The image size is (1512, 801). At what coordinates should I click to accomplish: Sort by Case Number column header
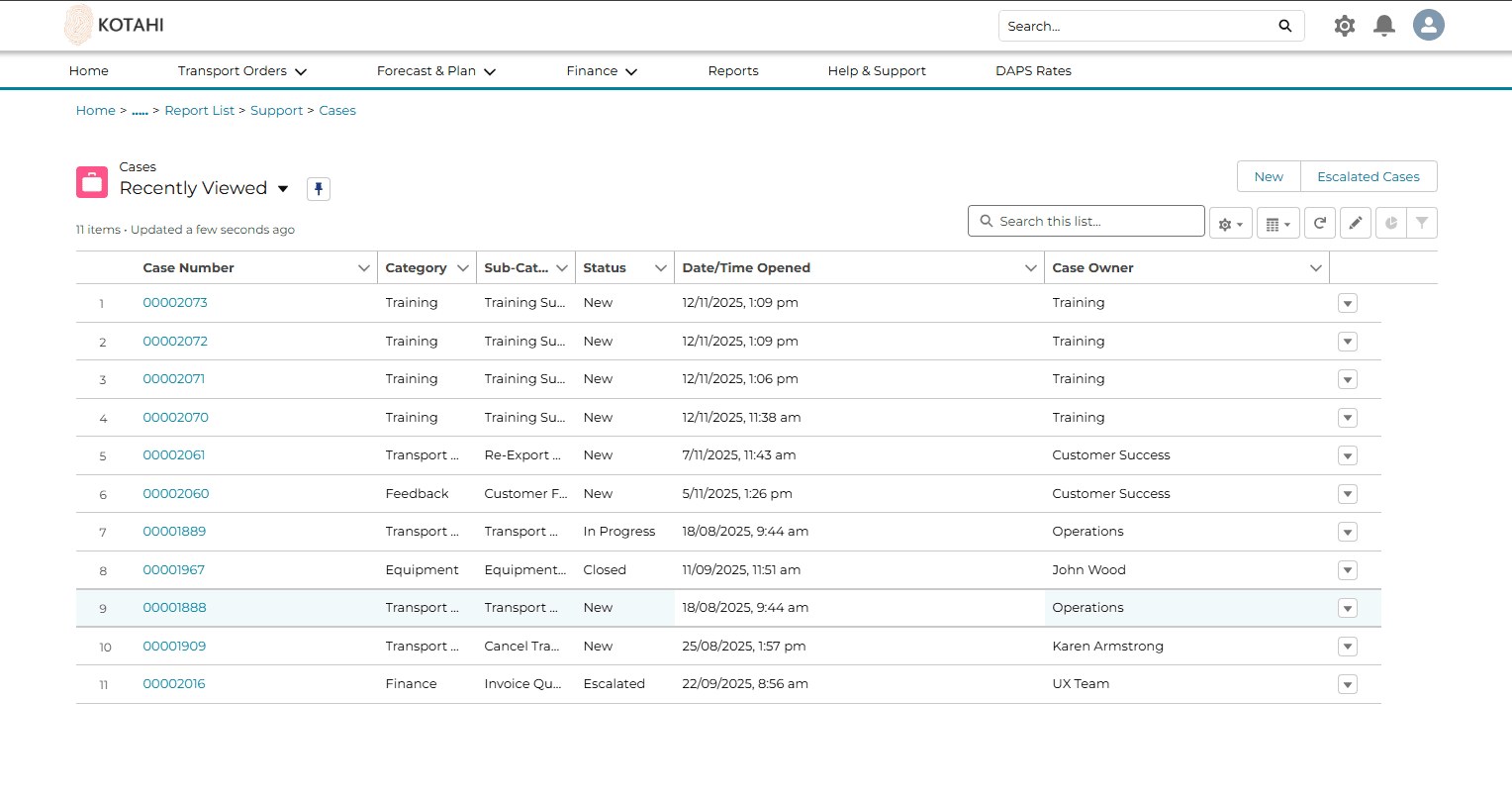coord(188,268)
